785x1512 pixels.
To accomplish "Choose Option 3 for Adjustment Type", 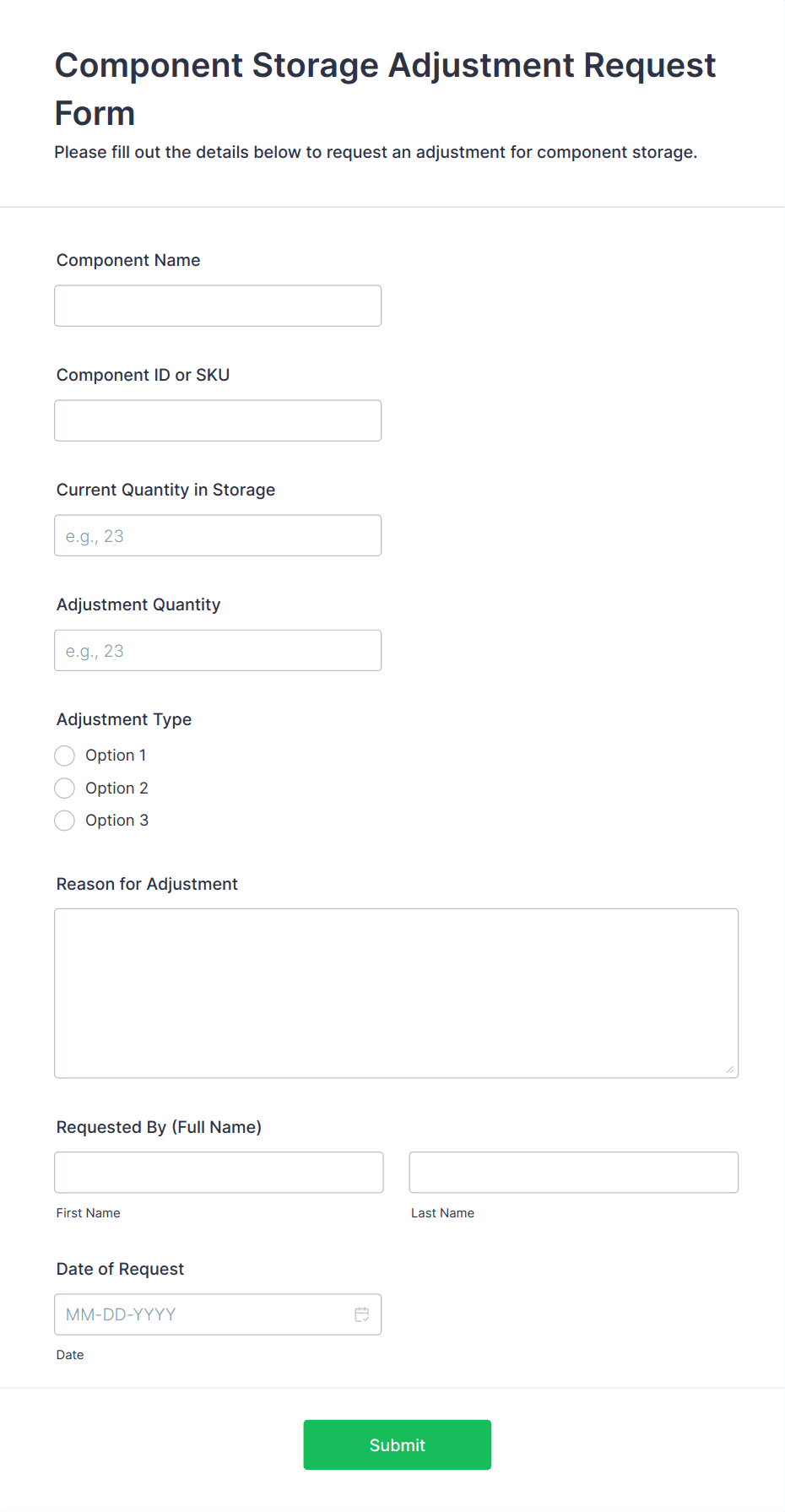I will (x=65, y=821).
